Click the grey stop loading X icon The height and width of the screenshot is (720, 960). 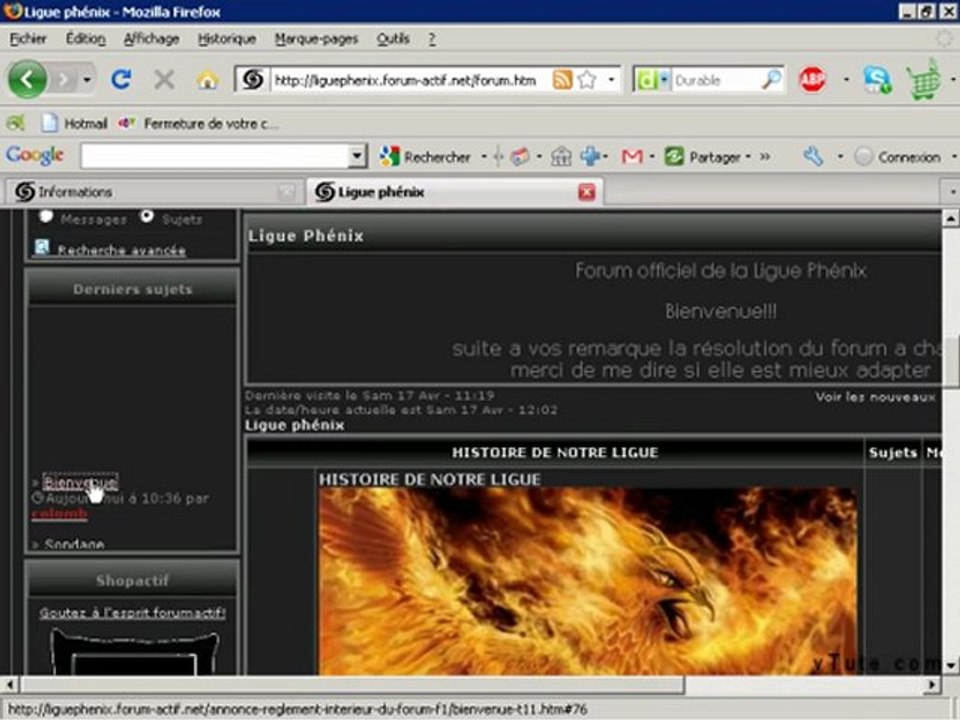pyautogui.click(x=164, y=80)
